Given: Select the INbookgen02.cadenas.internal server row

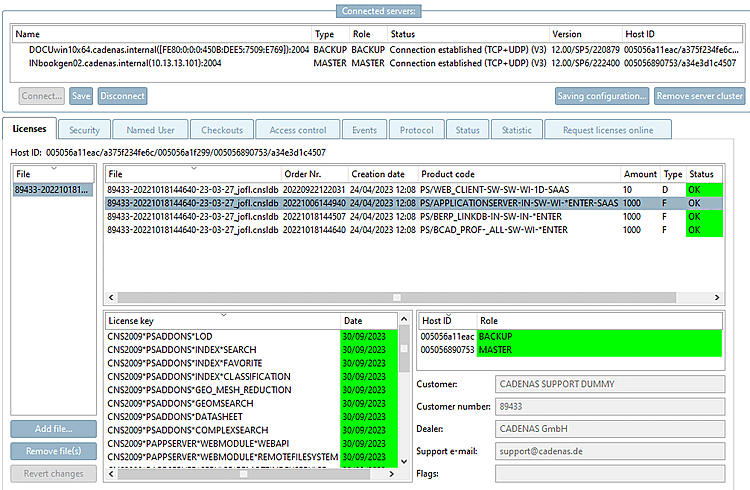Looking at the screenshot, I should pos(378,63).
